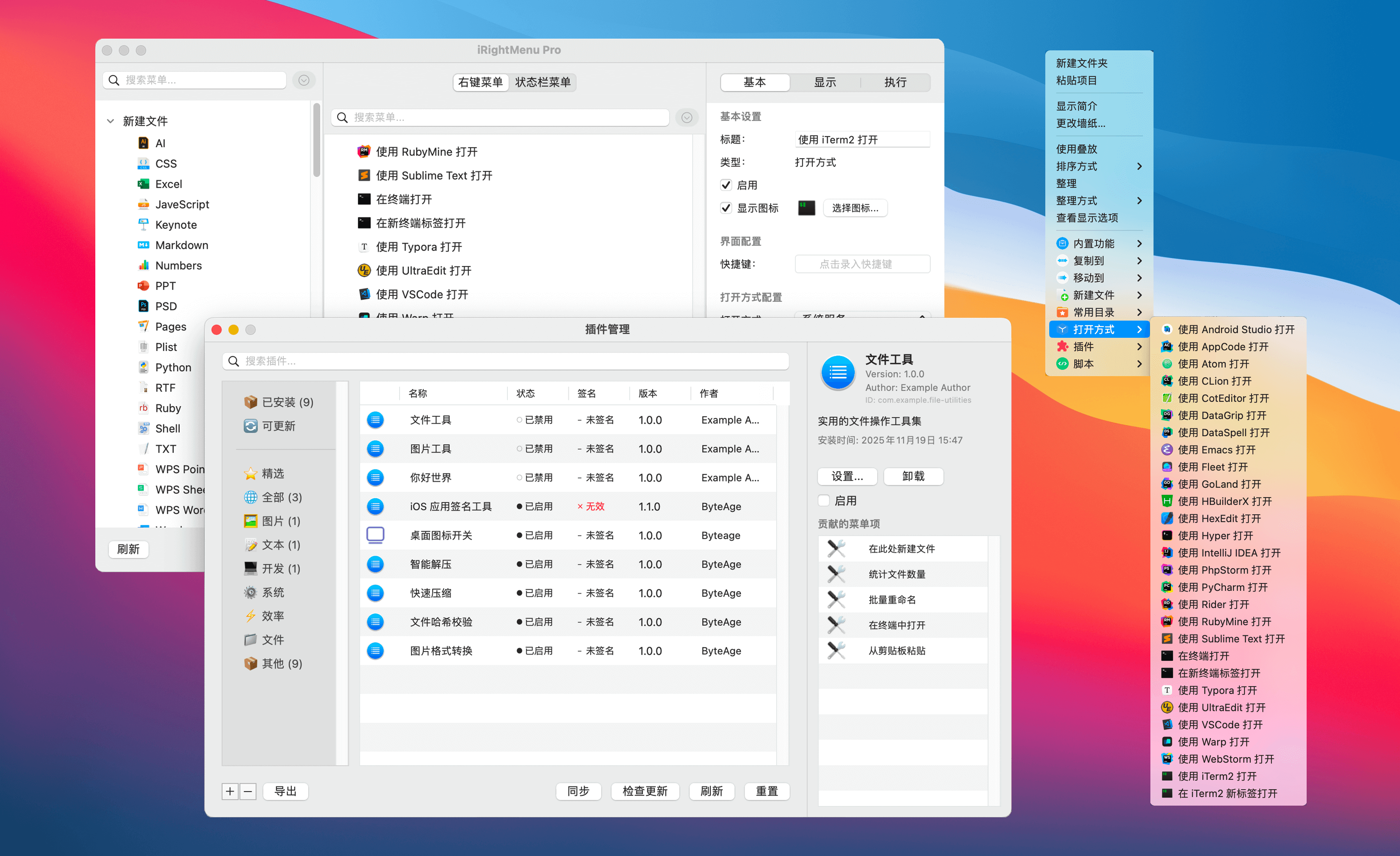Collapse the 新建文件 tree section
Screen dimensions: 1400x856
tap(110, 120)
